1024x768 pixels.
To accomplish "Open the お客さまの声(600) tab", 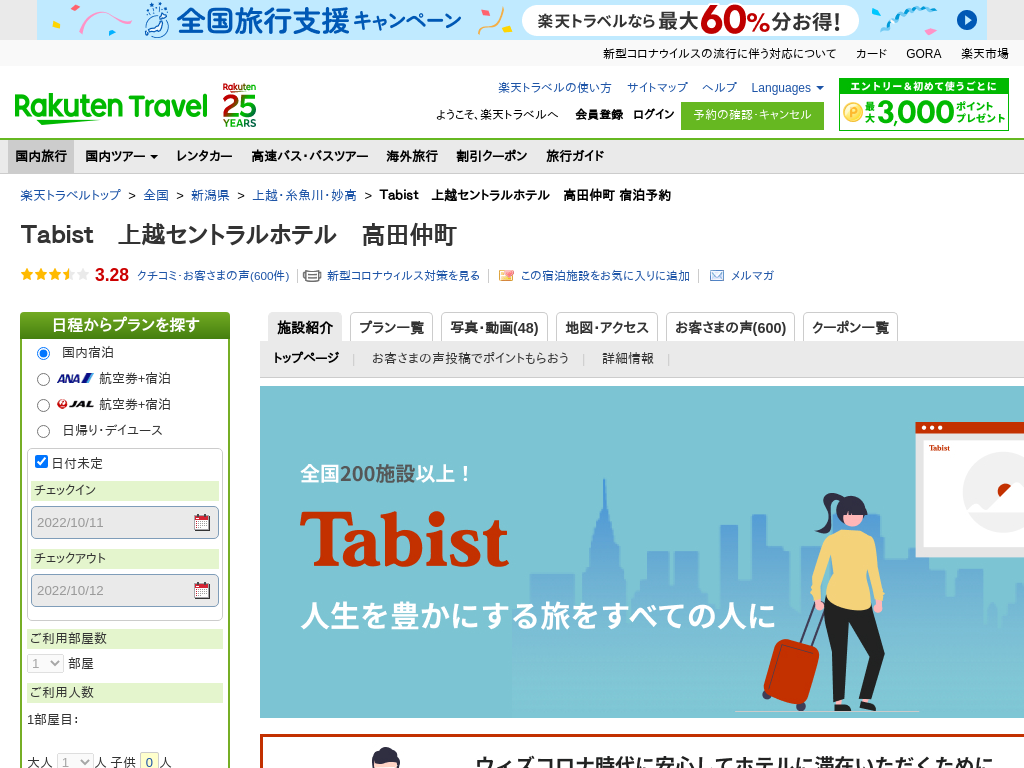I will (x=730, y=327).
